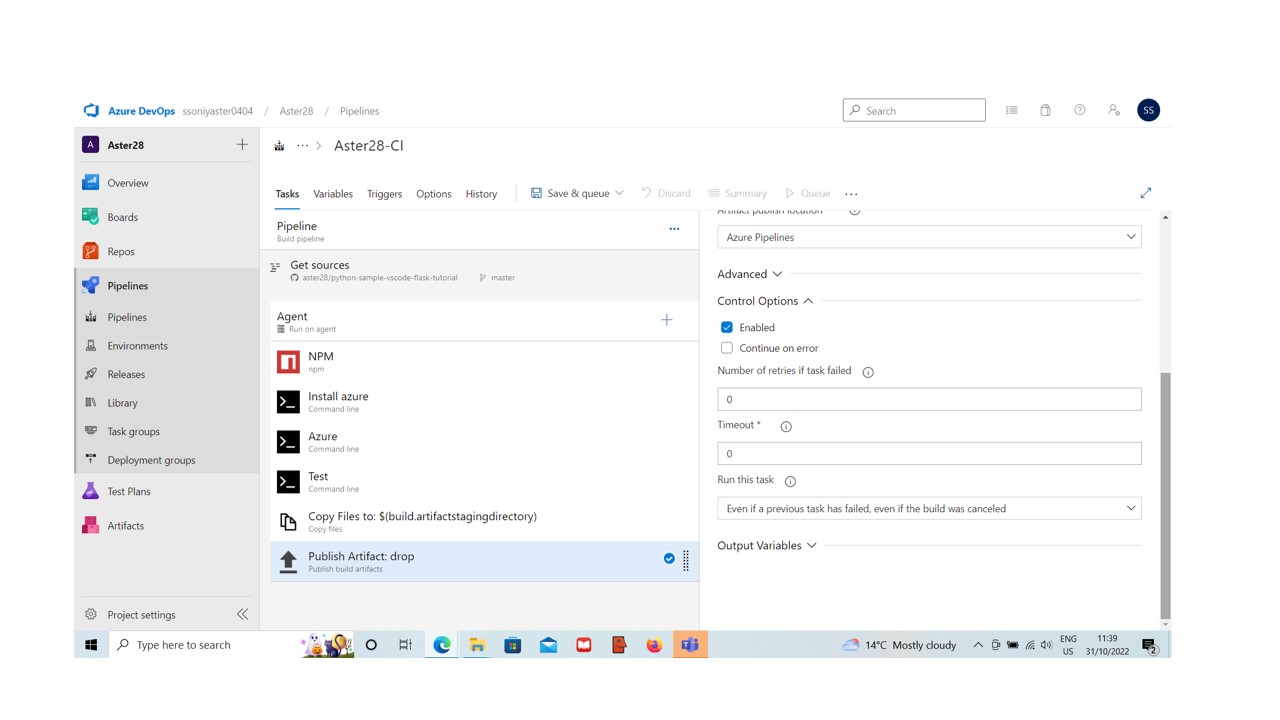Click Number of retries input field
The height and width of the screenshot is (720, 1280).
pos(929,399)
